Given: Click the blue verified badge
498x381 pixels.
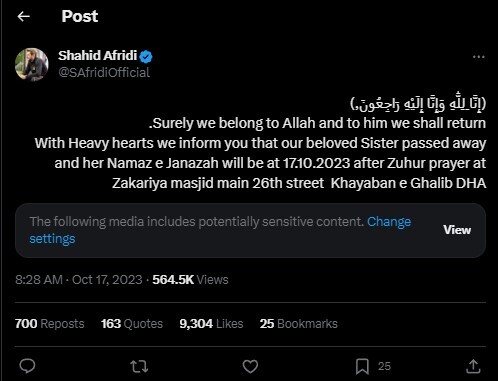Looking at the screenshot, I should coord(146,56).
